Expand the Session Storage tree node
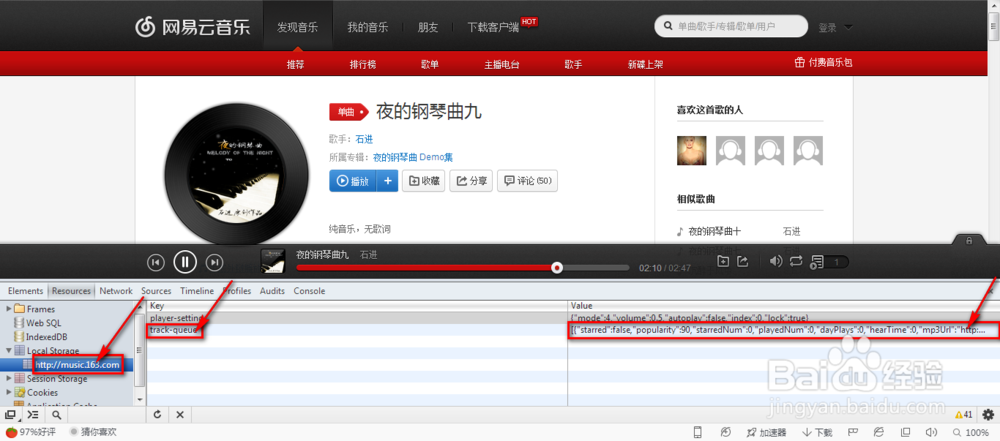Image resolution: width=1000 pixels, height=441 pixels. point(8,378)
